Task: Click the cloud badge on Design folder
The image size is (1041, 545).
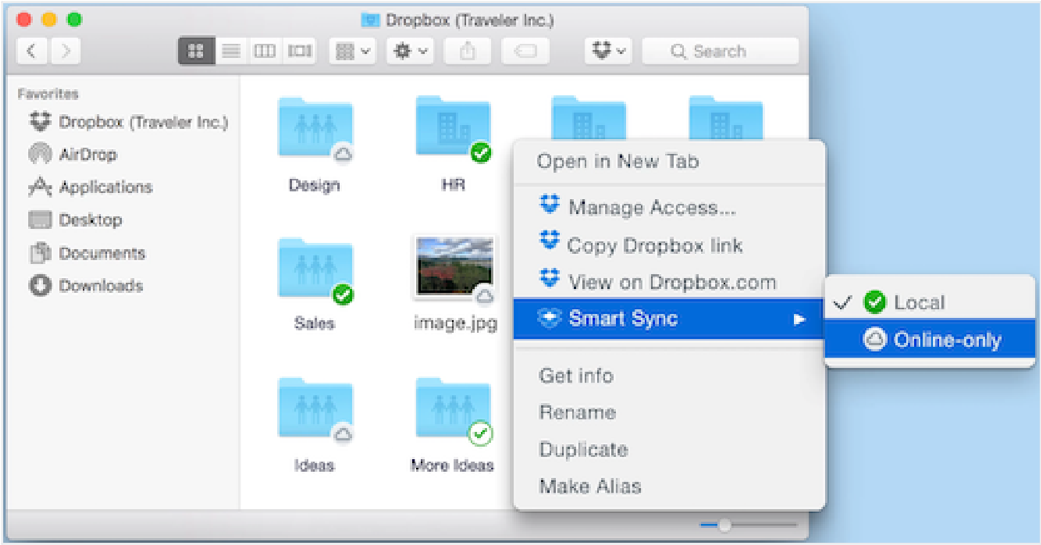Action: coord(343,154)
